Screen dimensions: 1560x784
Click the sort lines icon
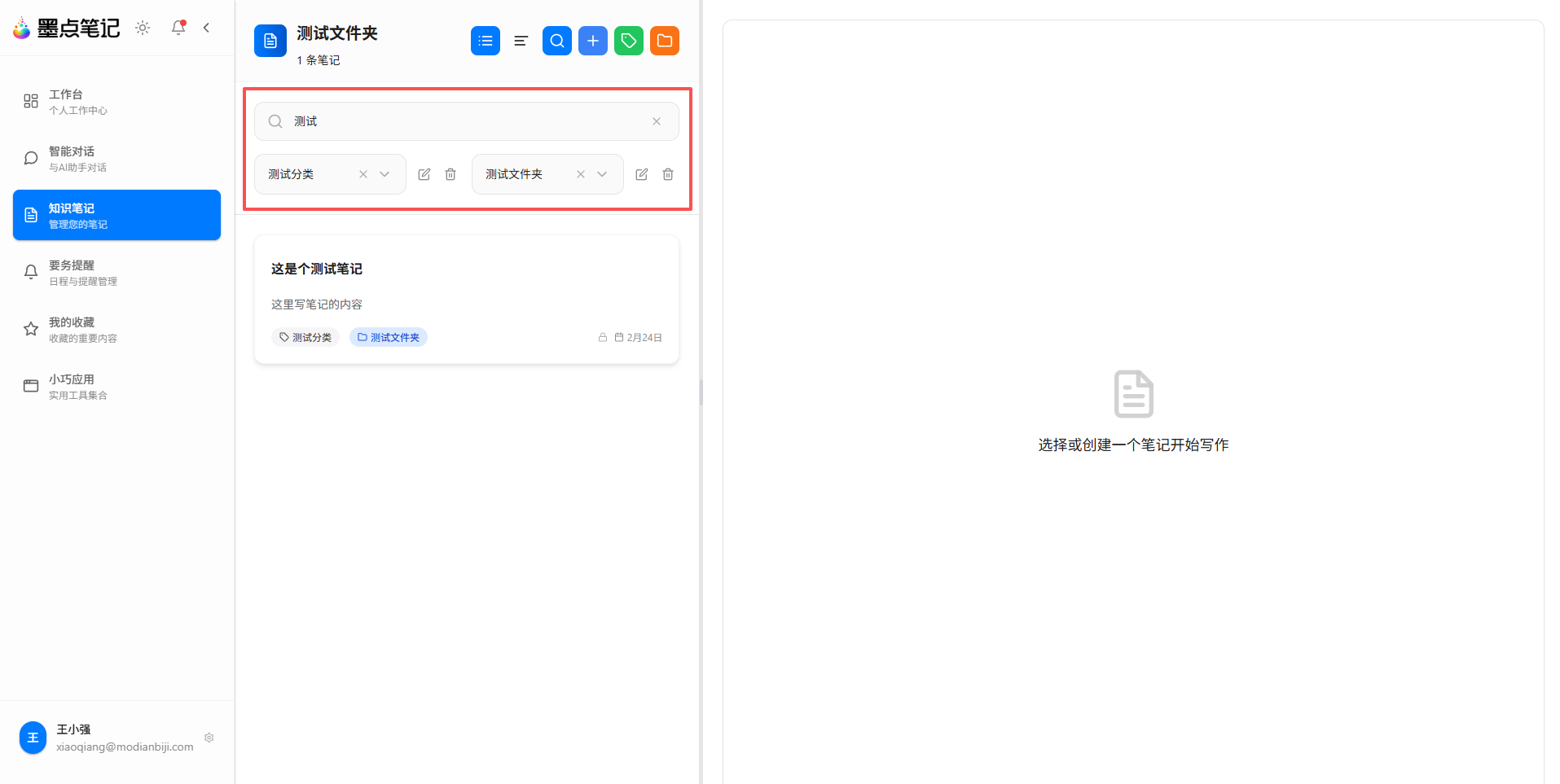pos(521,41)
